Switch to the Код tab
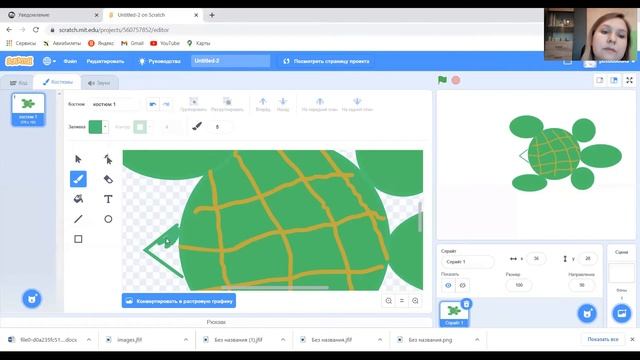Viewport: 640px width, 360px height. coord(19,83)
